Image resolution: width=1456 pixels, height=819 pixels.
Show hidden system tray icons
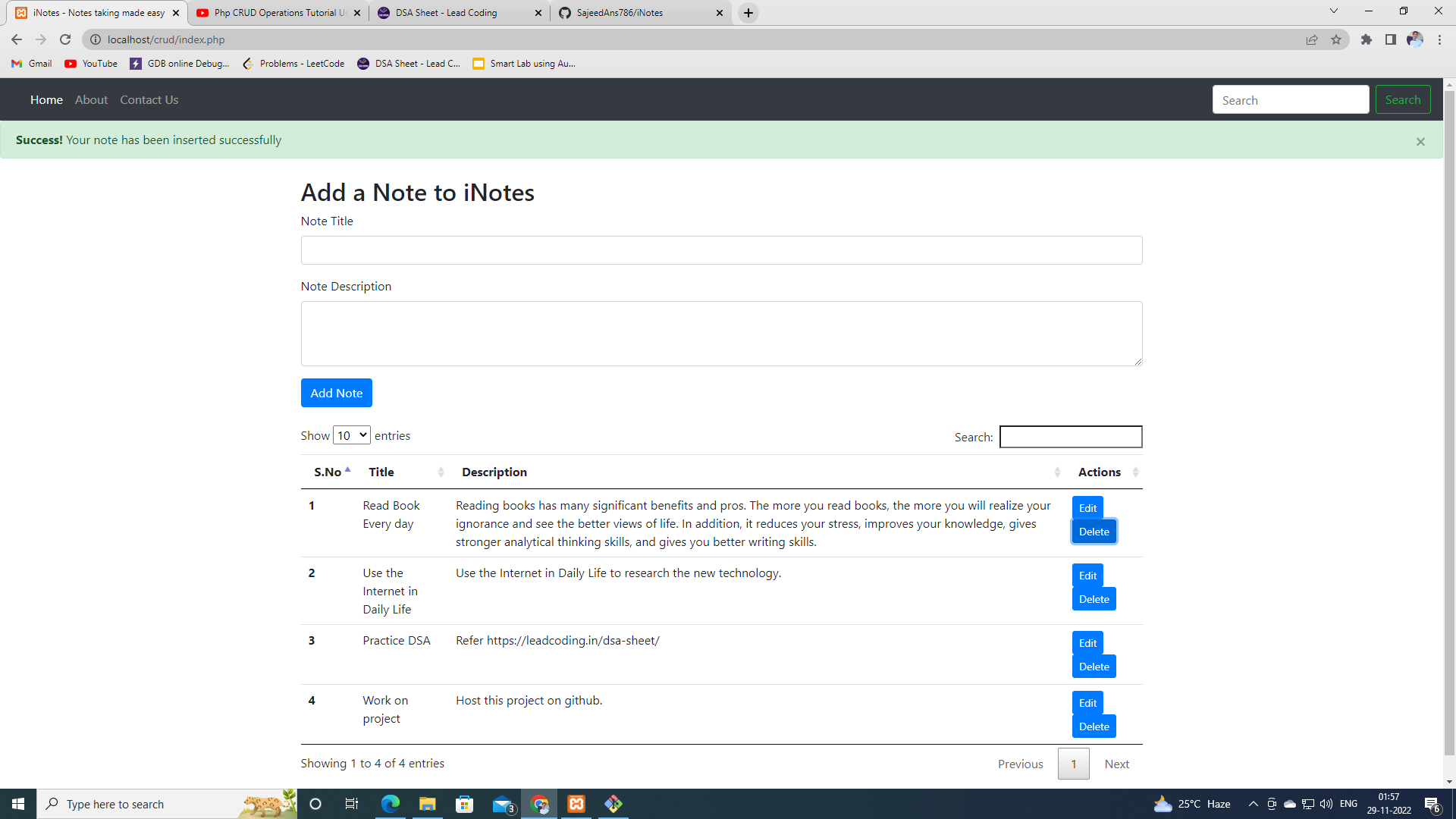pos(1253,804)
